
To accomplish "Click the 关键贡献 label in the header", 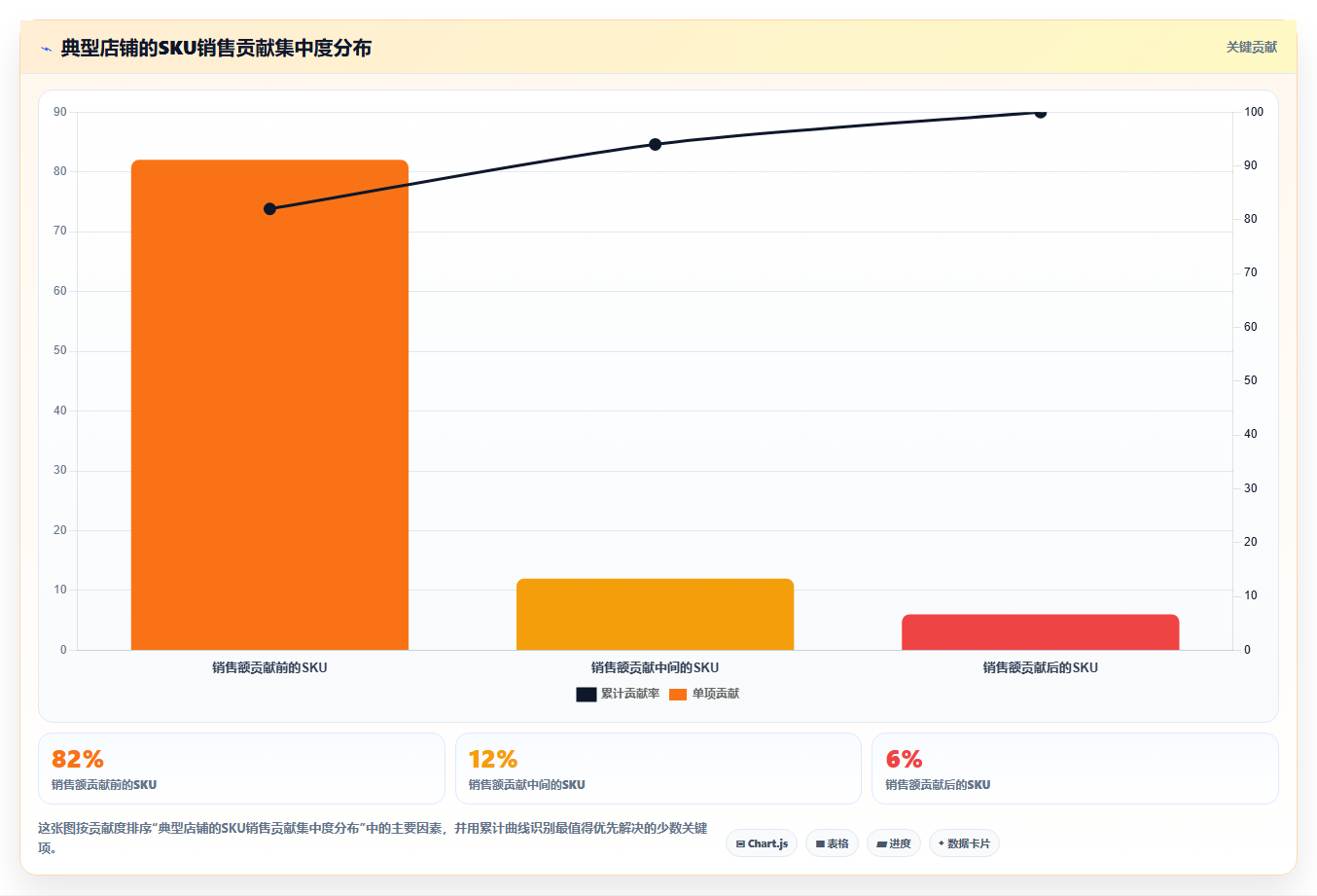I will pos(1251,47).
